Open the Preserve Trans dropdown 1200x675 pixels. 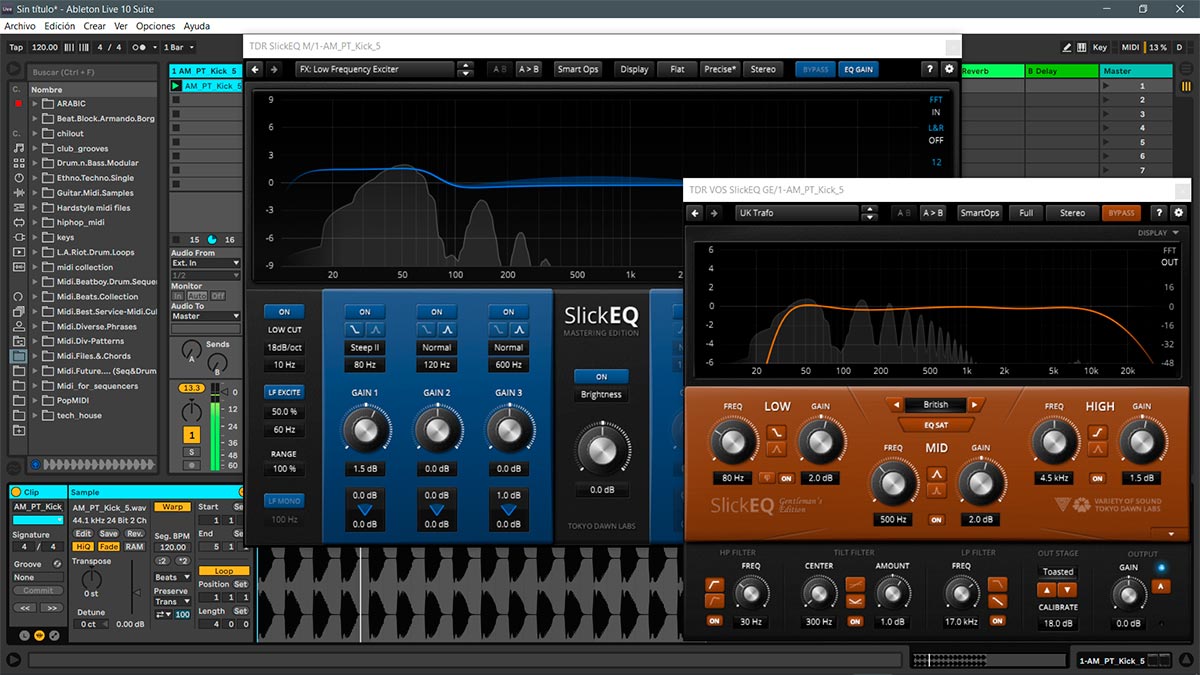click(x=171, y=602)
